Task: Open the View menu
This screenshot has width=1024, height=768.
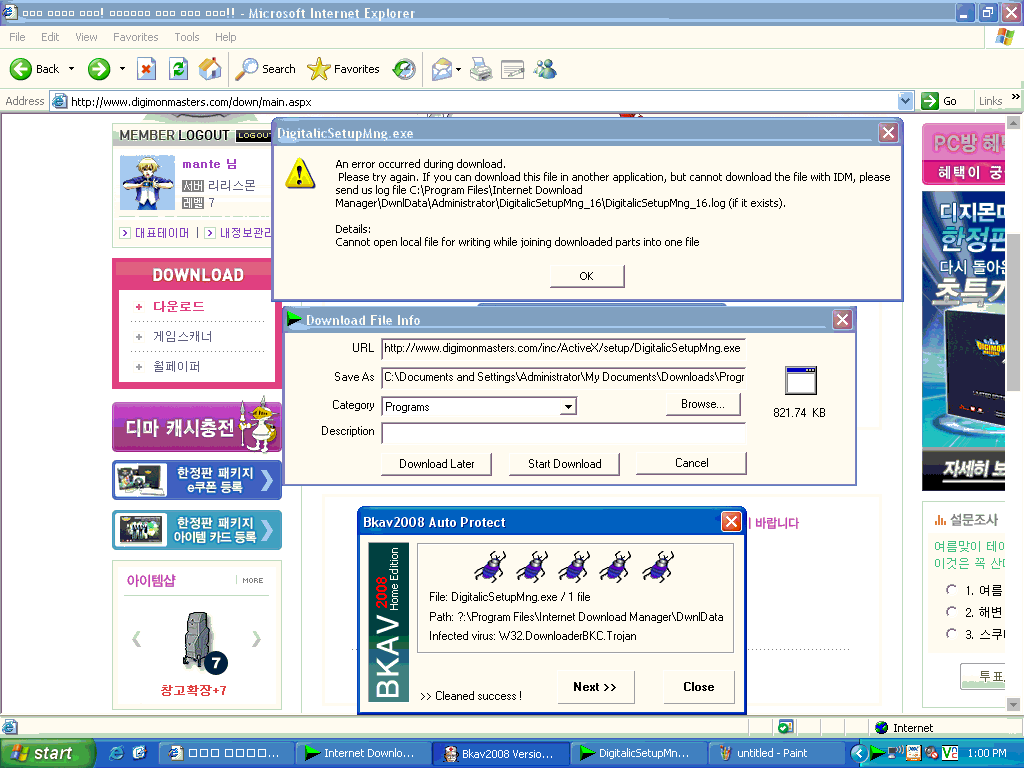Action: (x=86, y=37)
